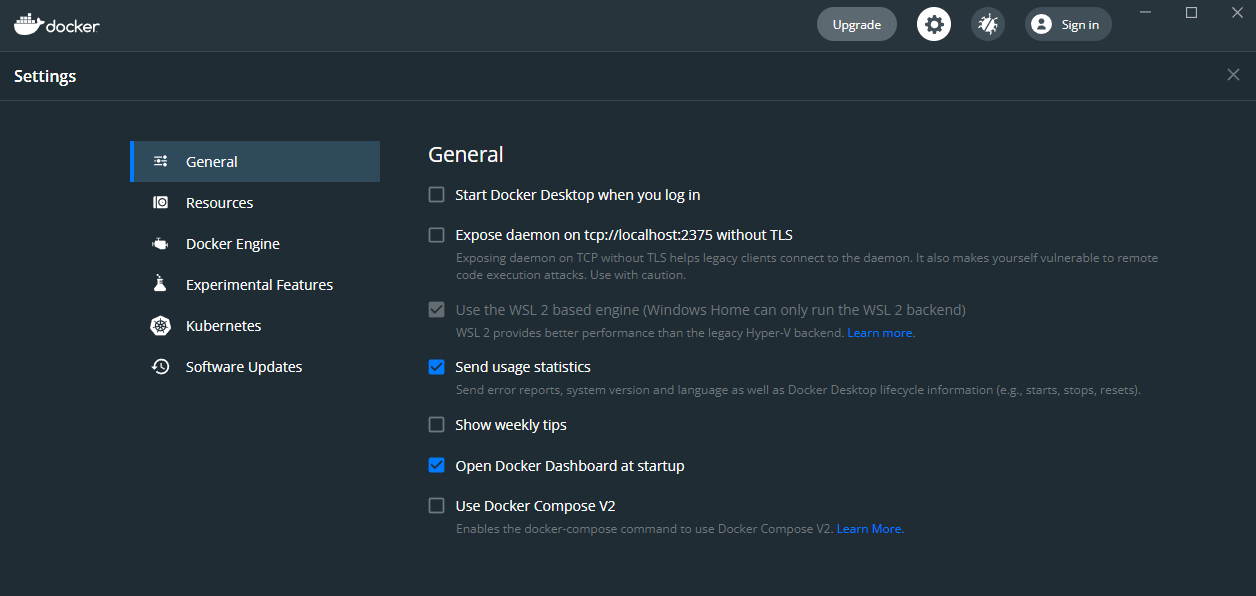The width and height of the screenshot is (1256, 596).
Task: Click the Exposing daemon on TCP description text
Action: (x=806, y=266)
